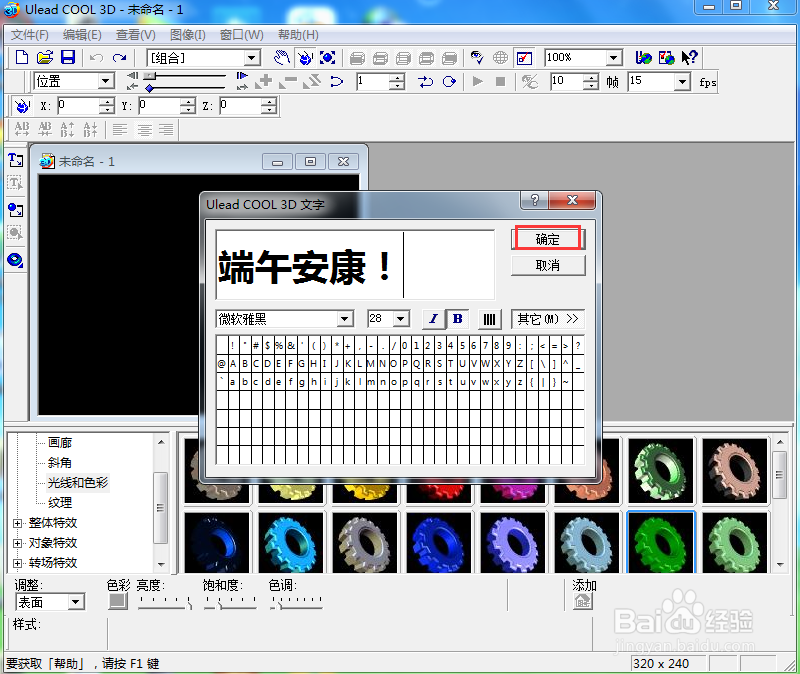Open the 位置 property dropdown
Image resolution: width=800 pixels, height=674 pixels.
(106, 82)
